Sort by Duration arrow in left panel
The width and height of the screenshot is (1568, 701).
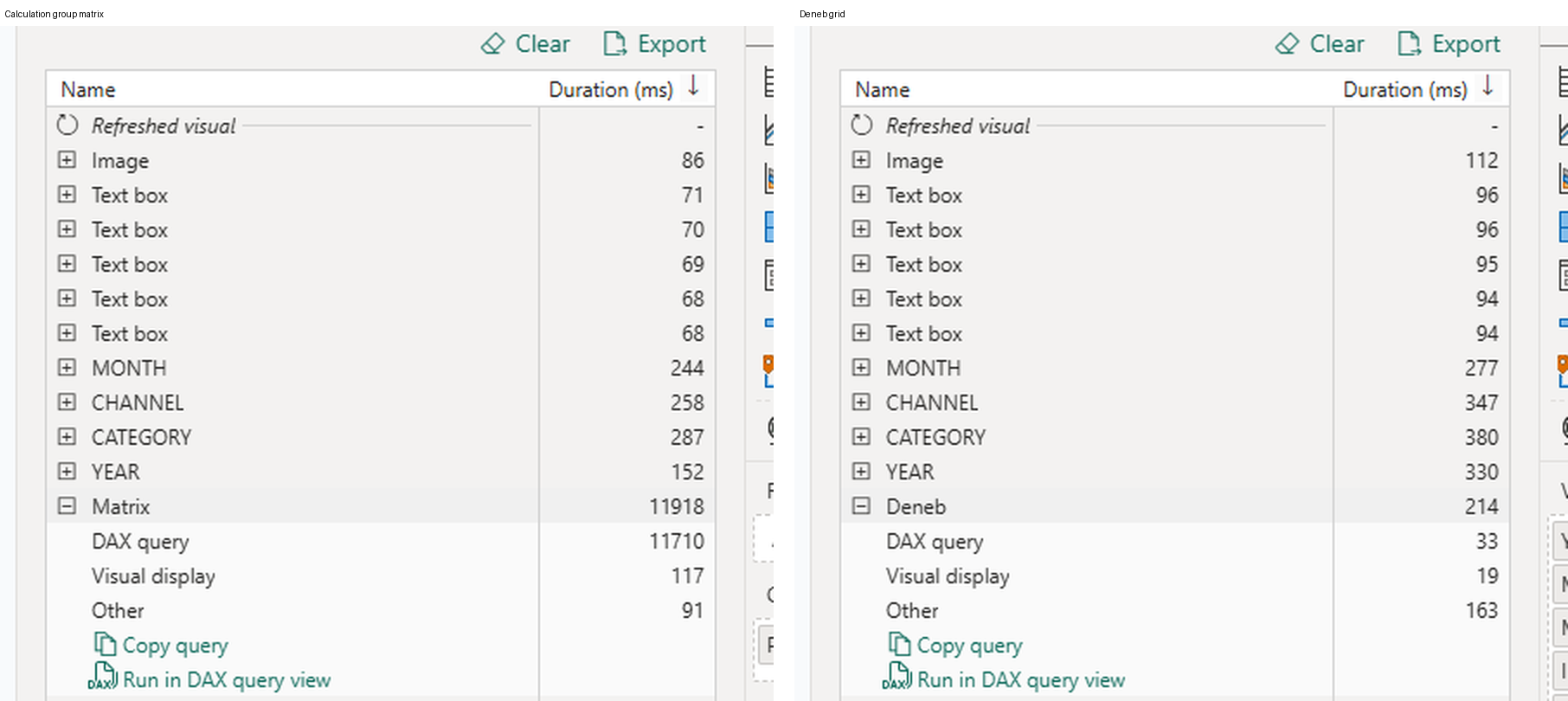click(x=693, y=87)
